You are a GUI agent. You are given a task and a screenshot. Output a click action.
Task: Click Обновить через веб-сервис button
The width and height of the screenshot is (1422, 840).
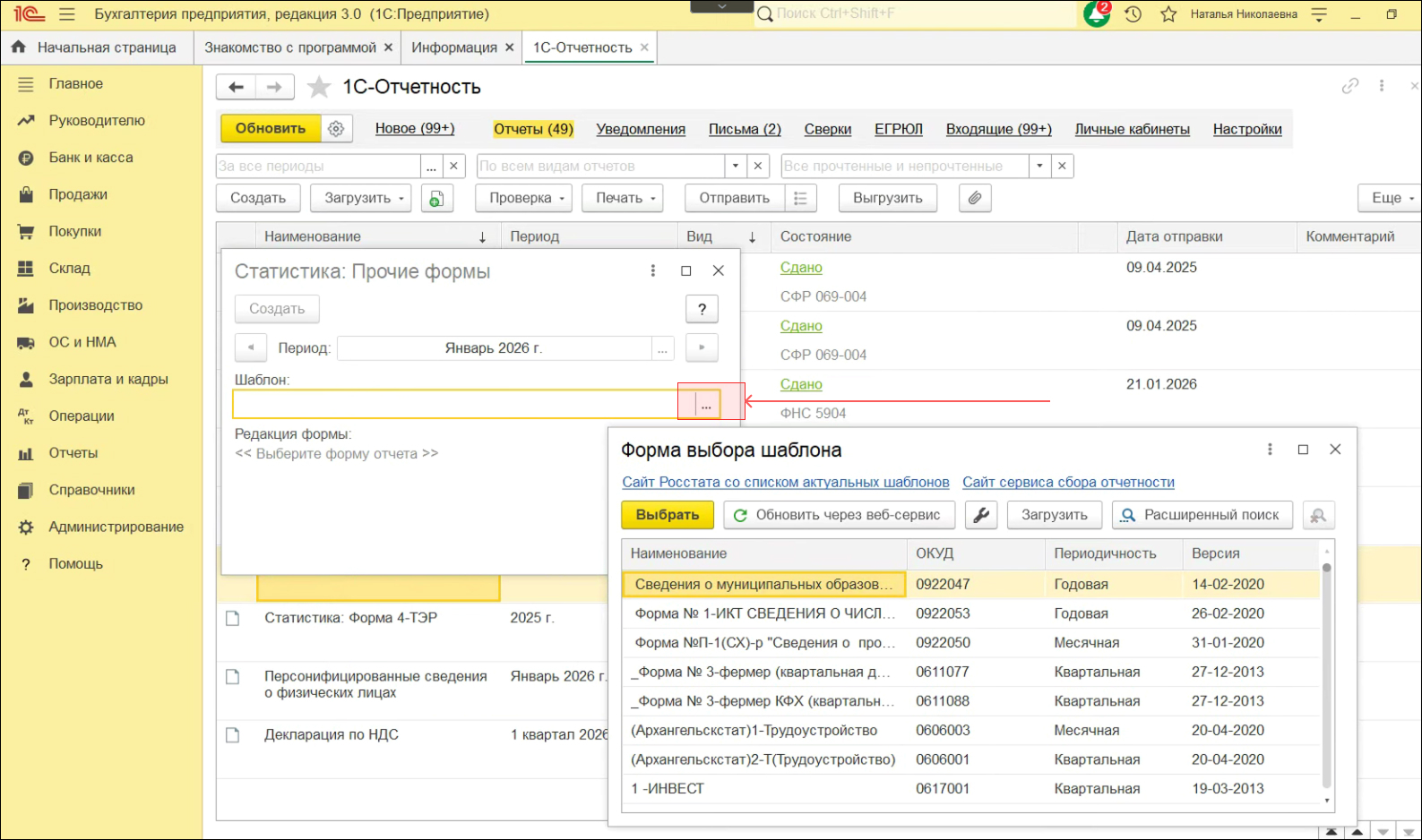[x=838, y=515]
